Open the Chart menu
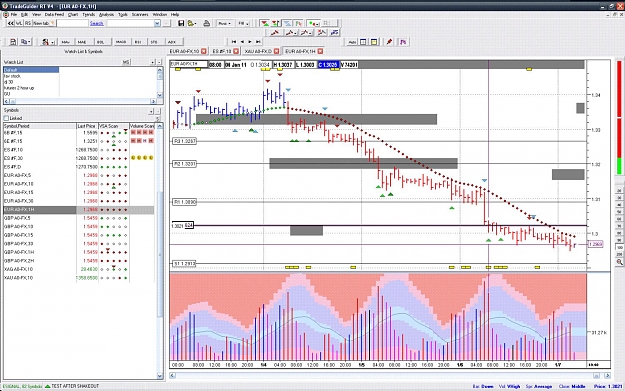The height and width of the screenshot is (391, 625). 73,14
